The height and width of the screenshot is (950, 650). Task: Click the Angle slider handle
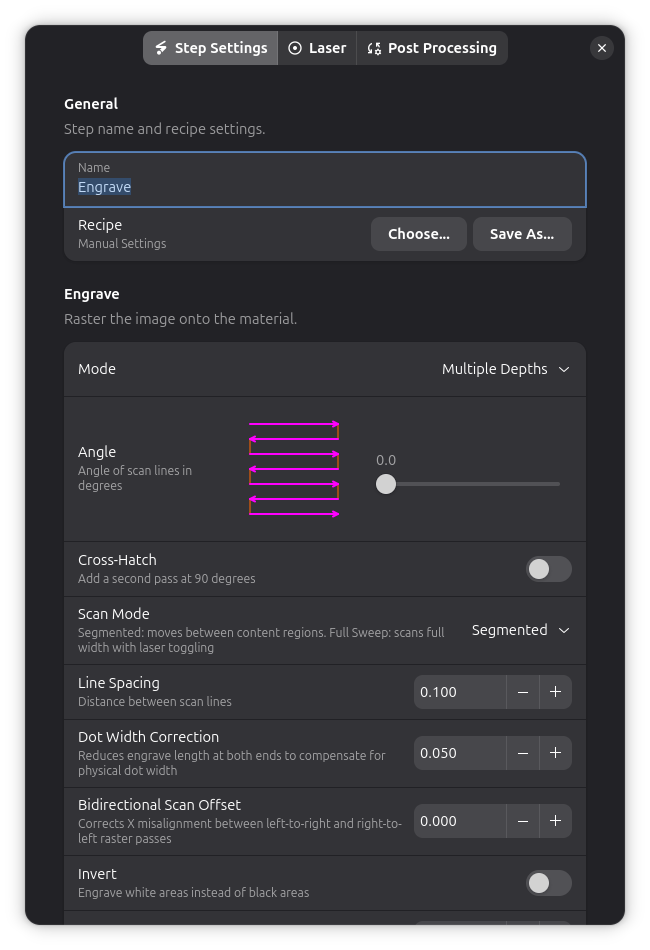pyautogui.click(x=386, y=484)
